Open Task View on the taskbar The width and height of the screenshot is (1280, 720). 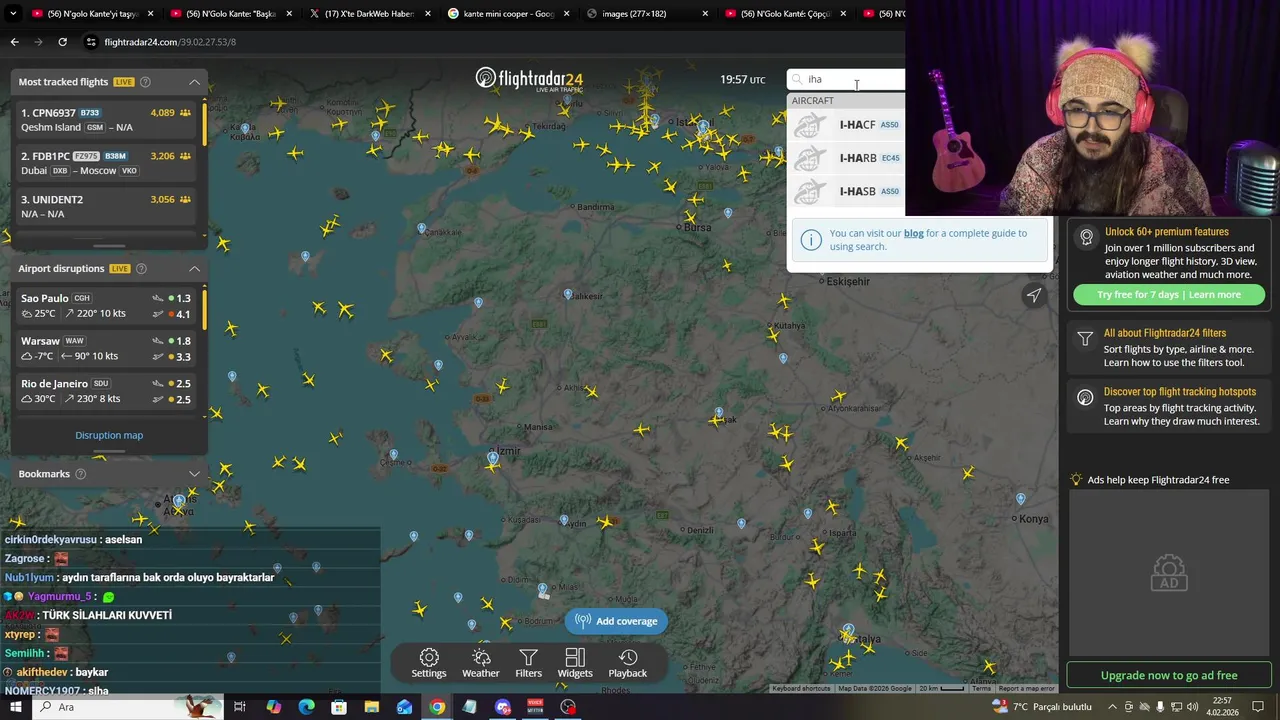[x=240, y=707]
